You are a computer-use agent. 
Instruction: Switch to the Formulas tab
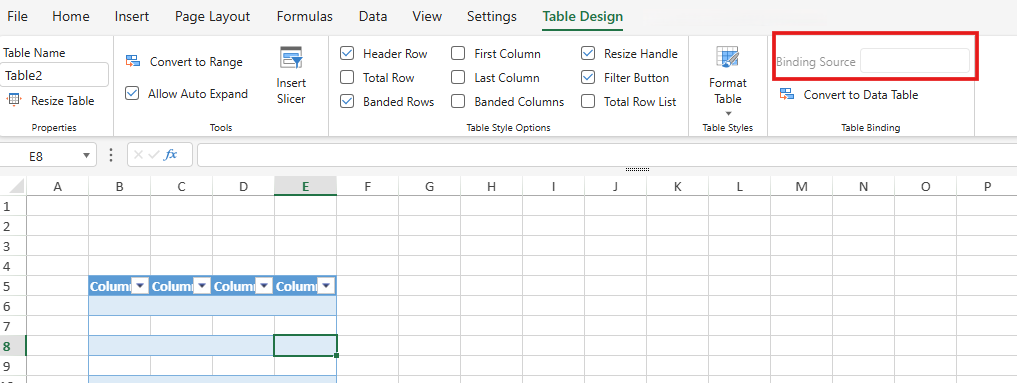click(x=304, y=17)
